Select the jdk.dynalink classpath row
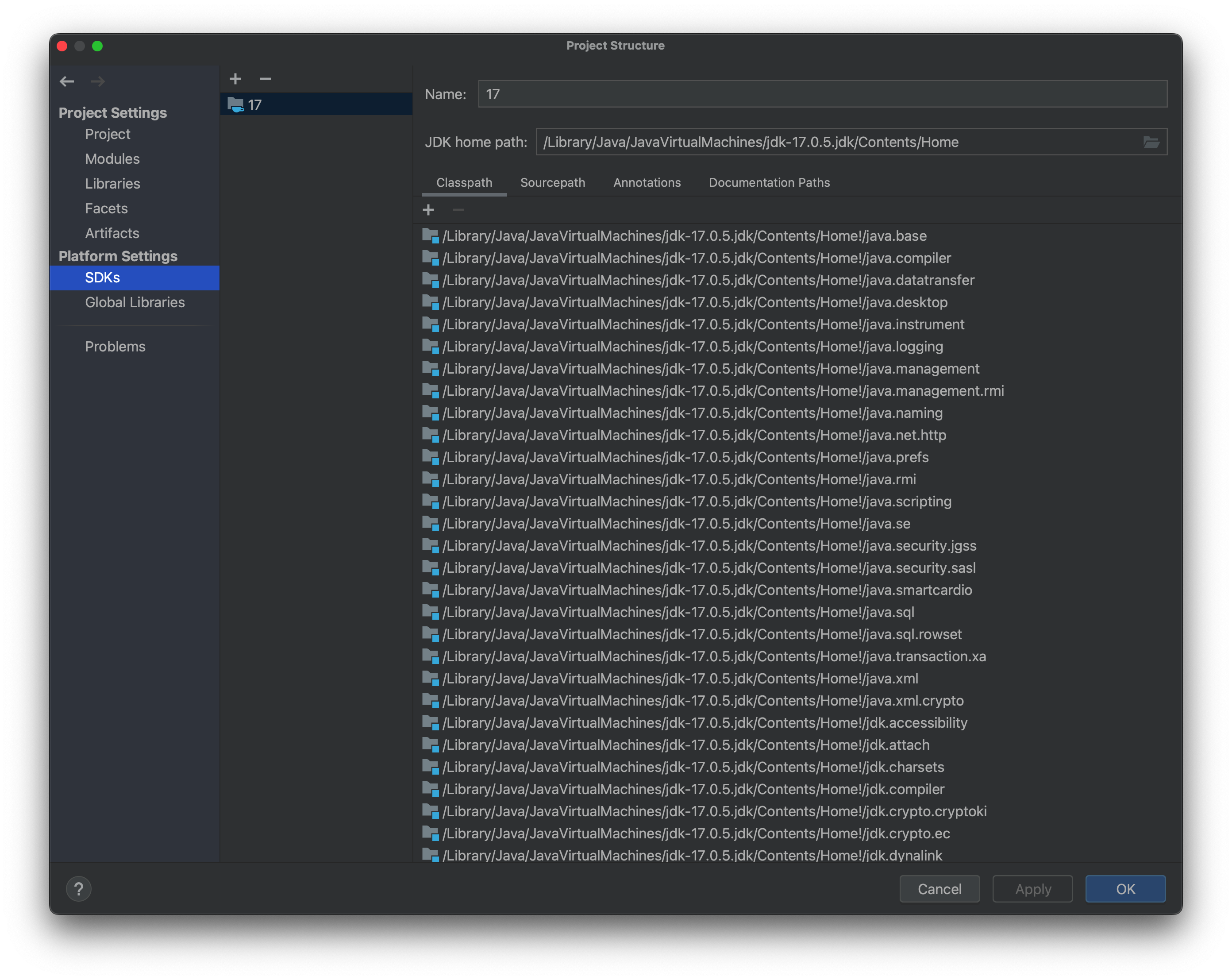The height and width of the screenshot is (980, 1232). tap(798, 855)
